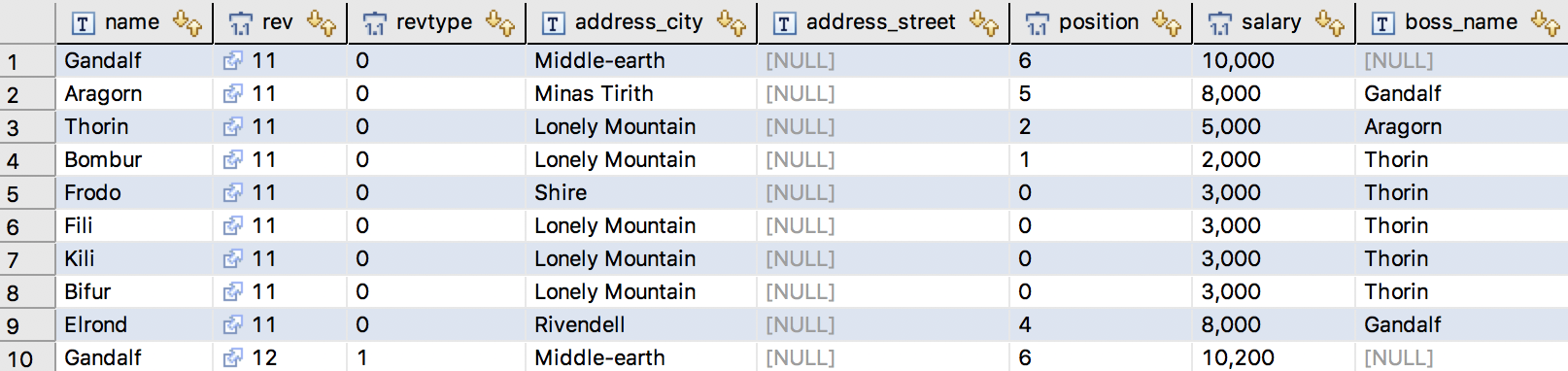Screen dimensions: 1568x371
Task: Click numeric type icon beside salary header
Action: [1219, 23]
